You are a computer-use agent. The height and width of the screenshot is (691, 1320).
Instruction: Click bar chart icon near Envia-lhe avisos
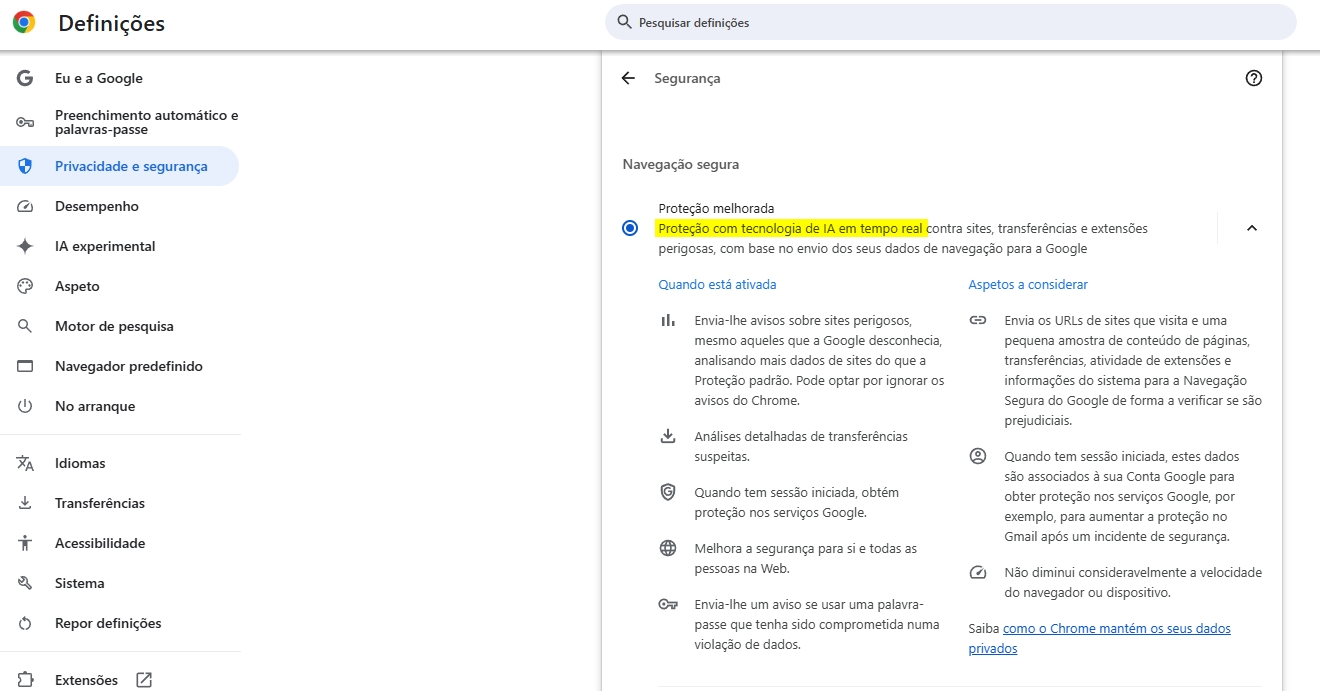pos(668,320)
